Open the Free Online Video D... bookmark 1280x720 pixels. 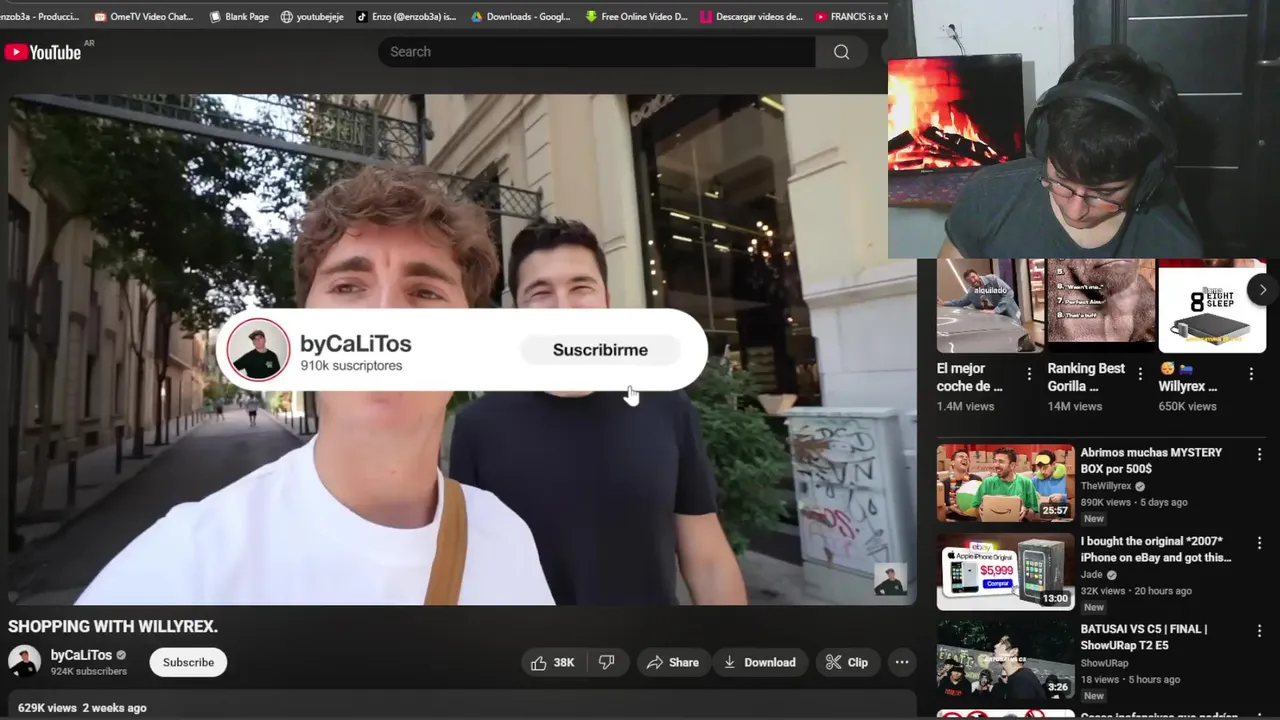coord(636,16)
